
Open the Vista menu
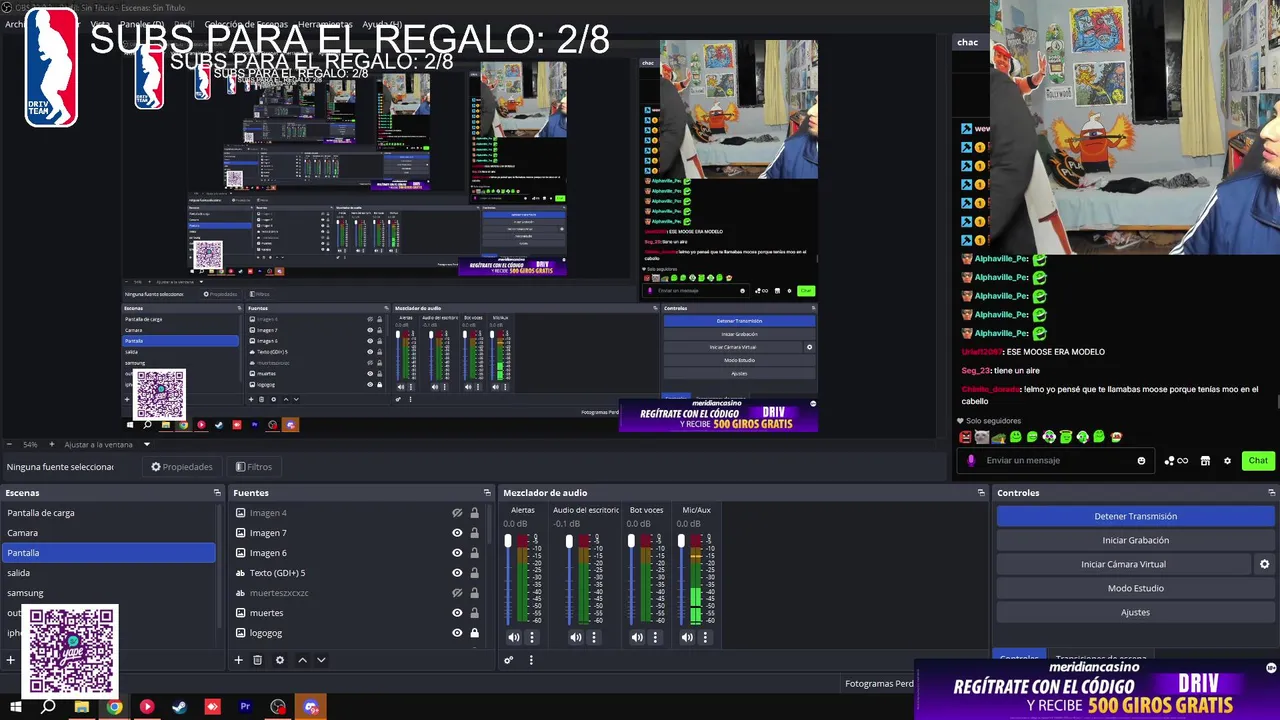(x=100, y=24)
